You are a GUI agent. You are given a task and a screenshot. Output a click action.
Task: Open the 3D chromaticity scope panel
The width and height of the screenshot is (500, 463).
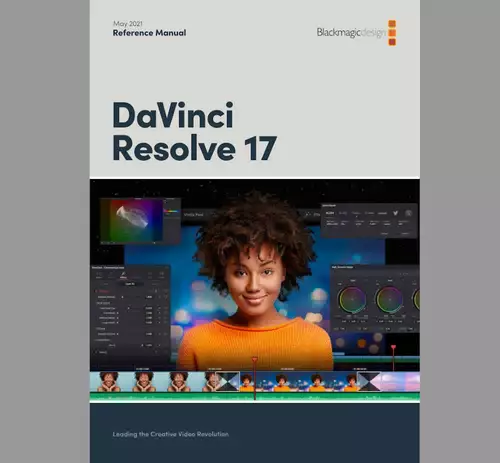coord(132,220)
